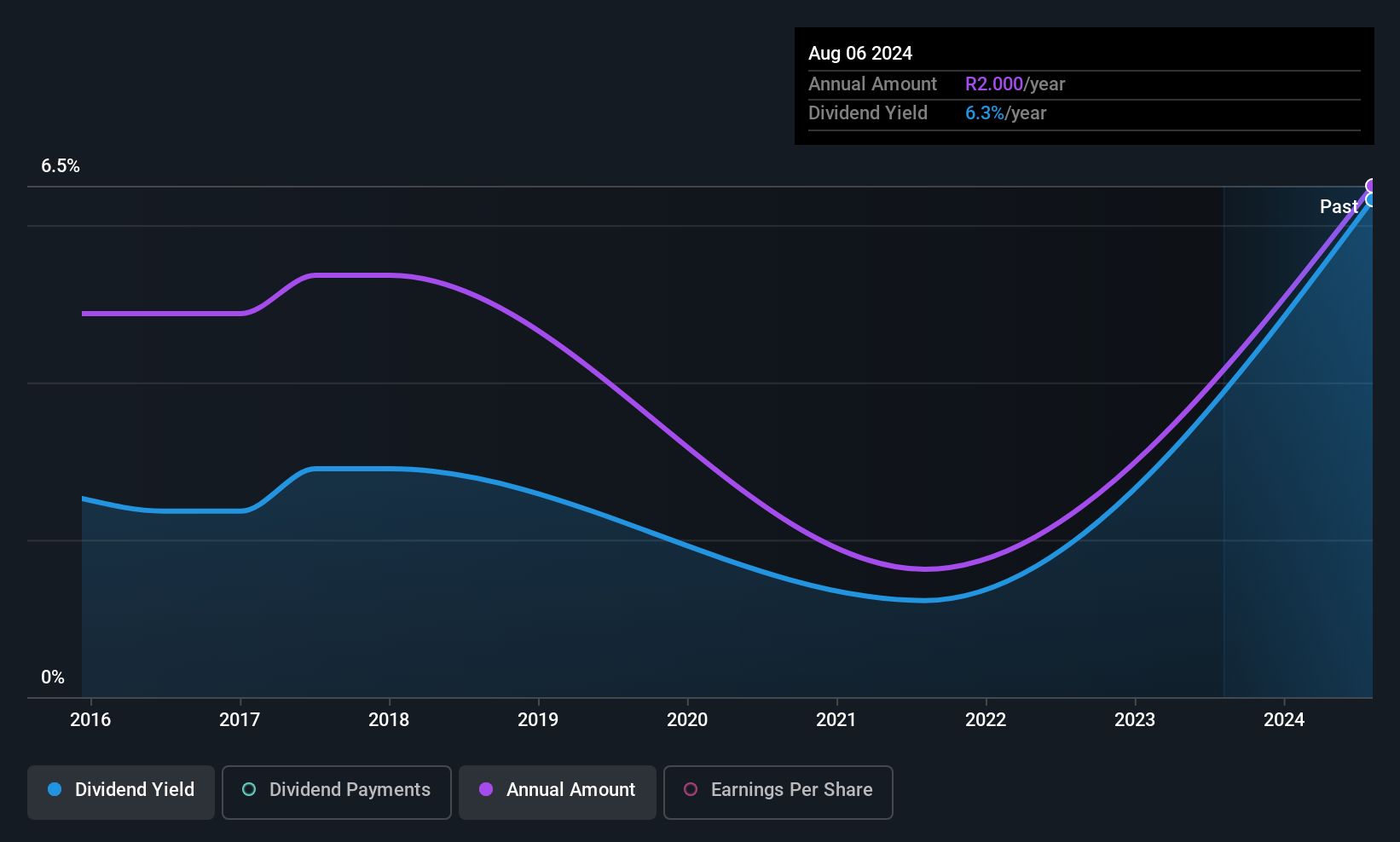This screenshot has width=1400, height=842.
Task: Select the purple Annual Amount endpoint marker
Action: point(1371,186)
